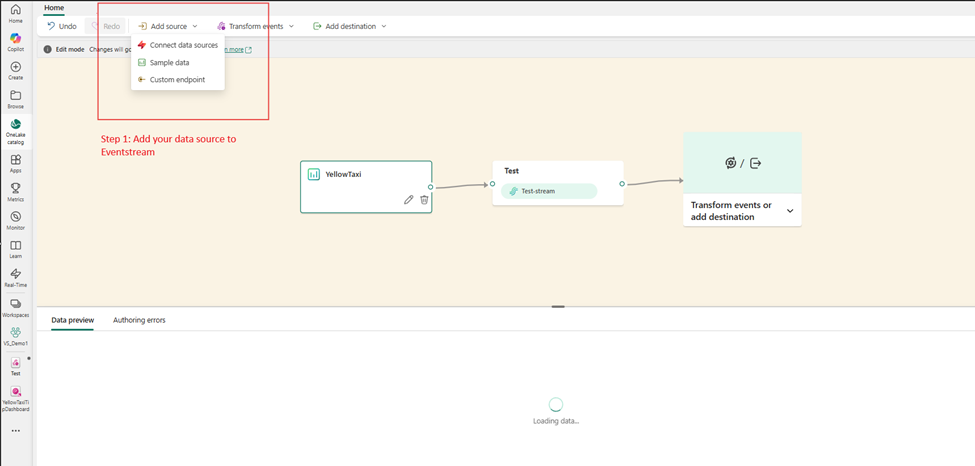Open the Metrics trophy icon

tap(15, 191)
